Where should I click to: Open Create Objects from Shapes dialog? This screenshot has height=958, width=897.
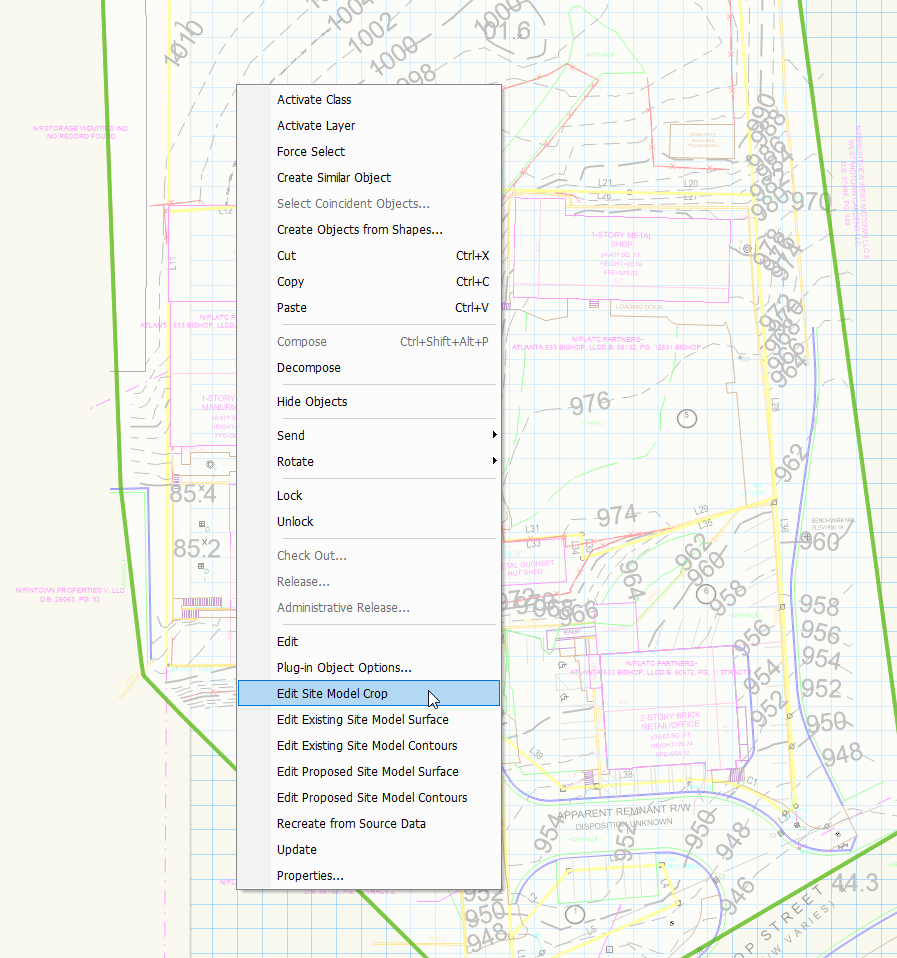360,230
